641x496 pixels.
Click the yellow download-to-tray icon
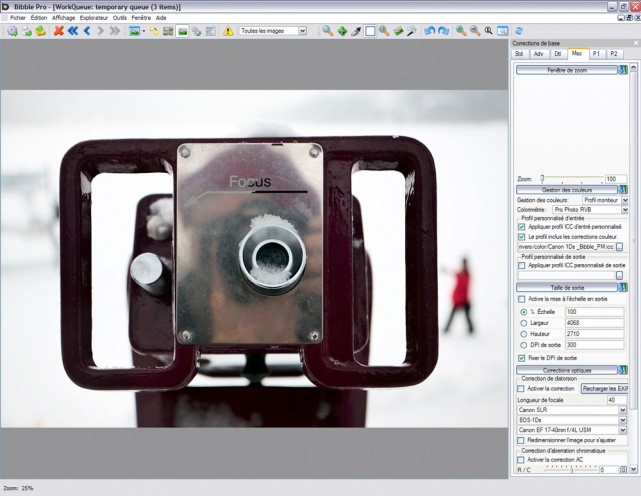tap(40, 31)
